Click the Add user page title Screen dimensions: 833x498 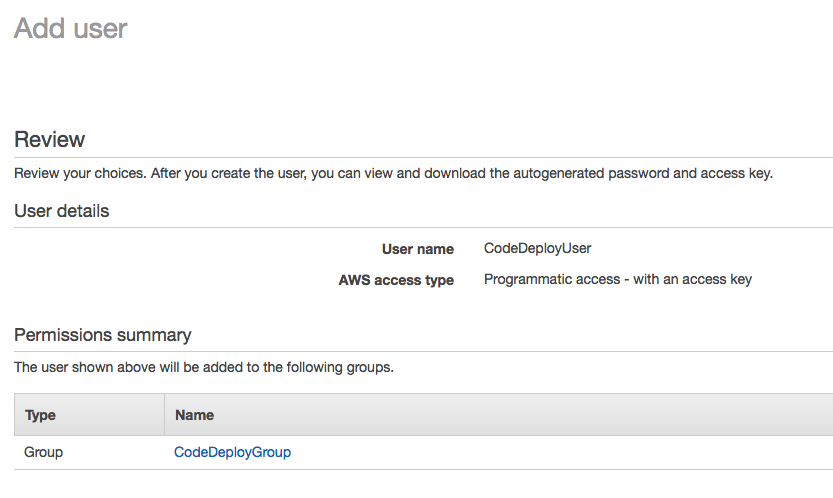[71, 28]
